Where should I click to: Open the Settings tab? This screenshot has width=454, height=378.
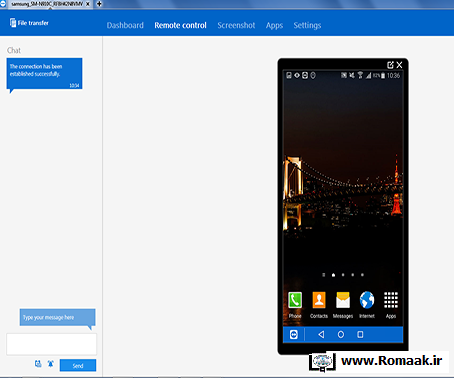click(x=307, y=25)
